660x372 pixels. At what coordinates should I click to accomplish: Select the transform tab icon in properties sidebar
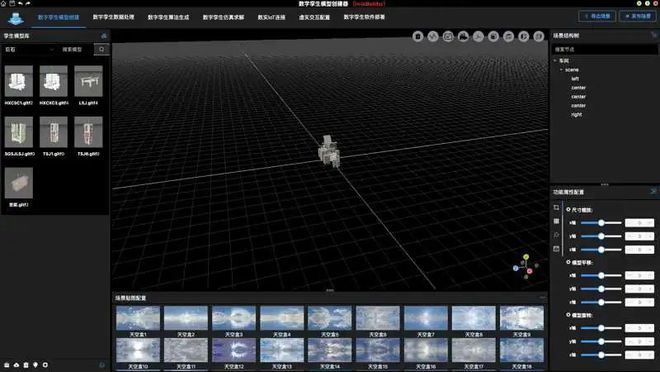(556, 207)
